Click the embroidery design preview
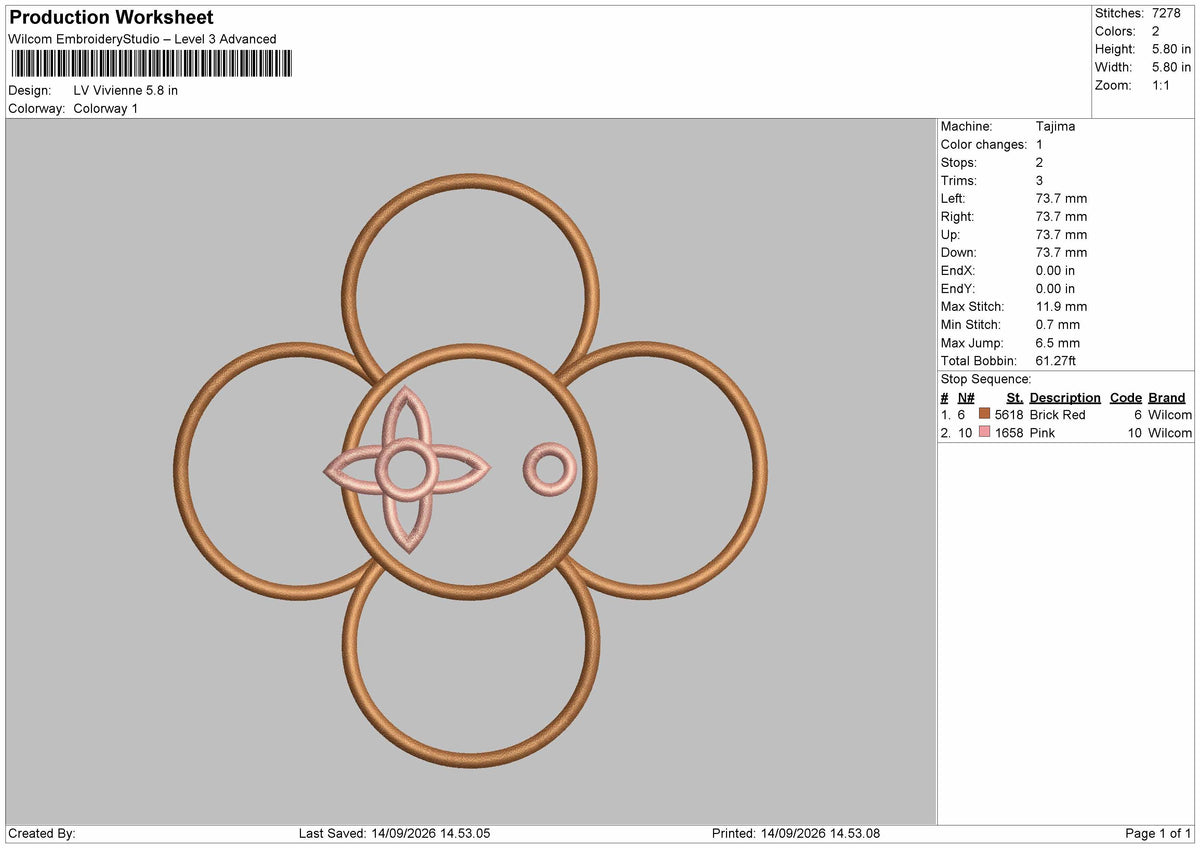 [471, 472]
